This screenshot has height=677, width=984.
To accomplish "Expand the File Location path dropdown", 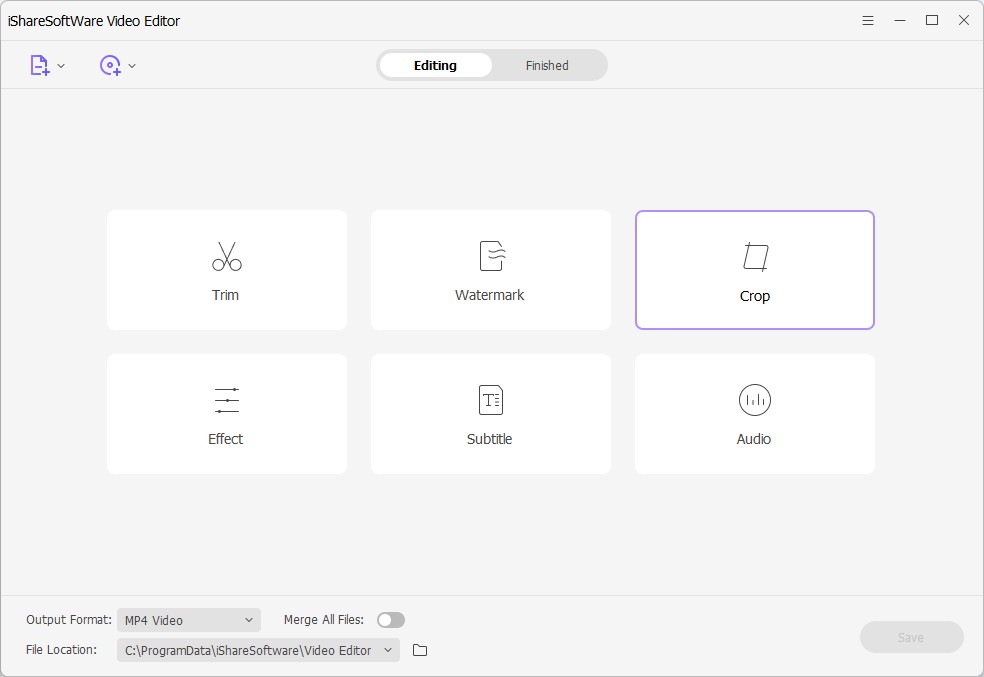I will coord(258,650).
